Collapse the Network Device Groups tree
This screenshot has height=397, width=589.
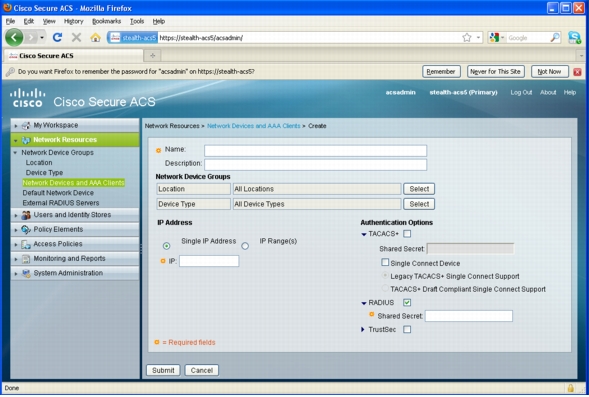15,152
